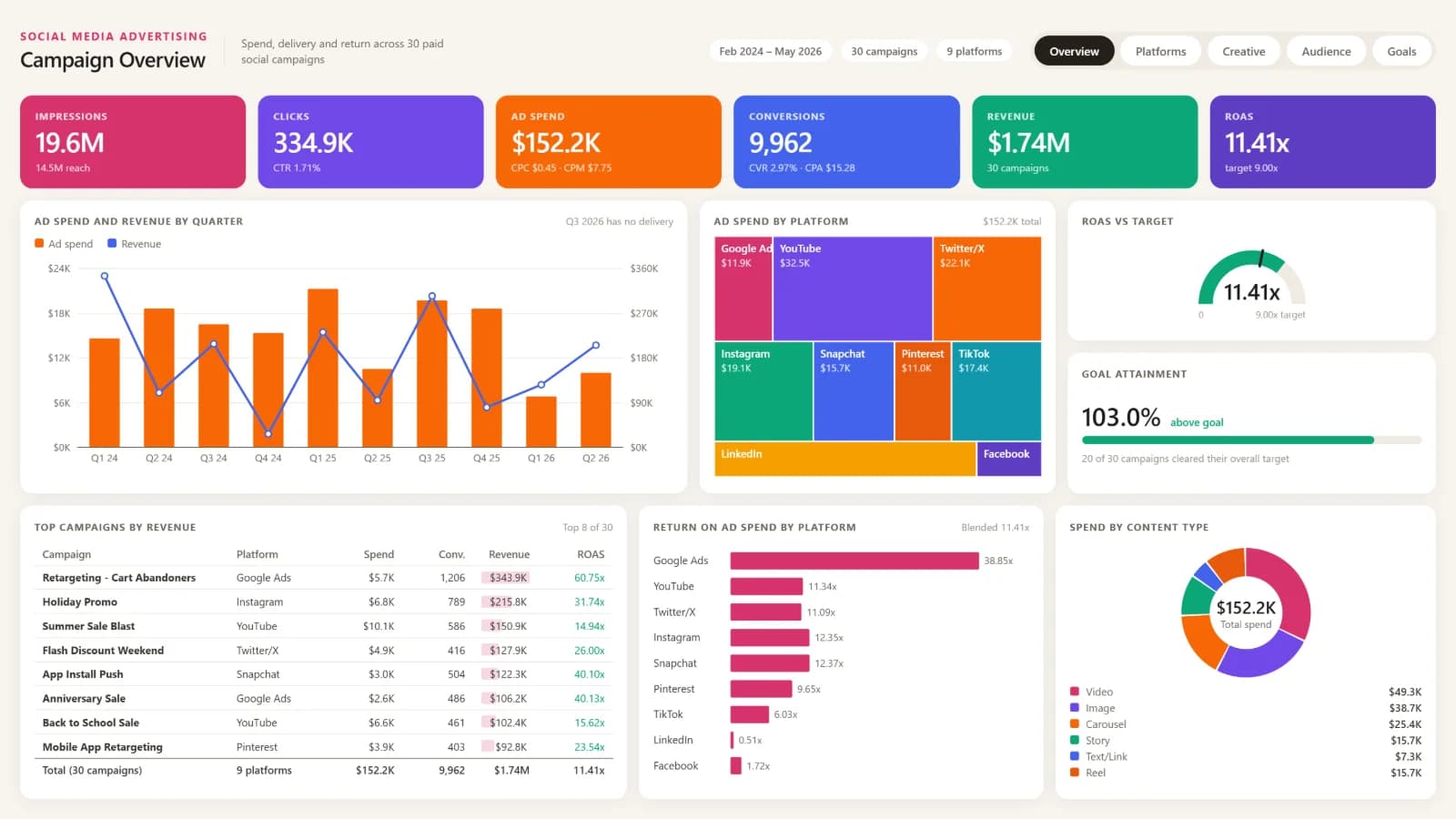Click the Q3 25 revenue line point
This screenshot has height=819, width=1456.
(431, 297)
